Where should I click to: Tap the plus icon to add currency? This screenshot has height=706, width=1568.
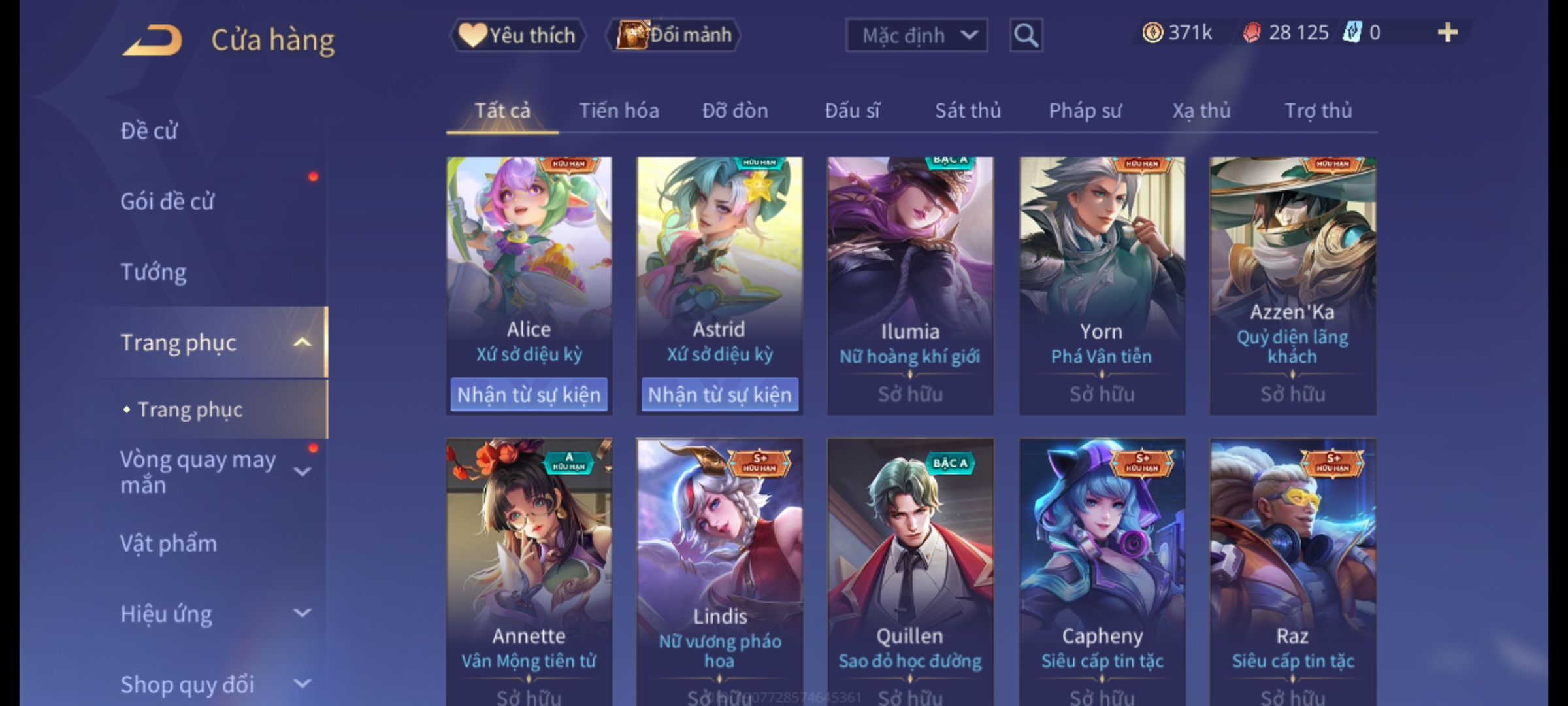click(1448, 33)
